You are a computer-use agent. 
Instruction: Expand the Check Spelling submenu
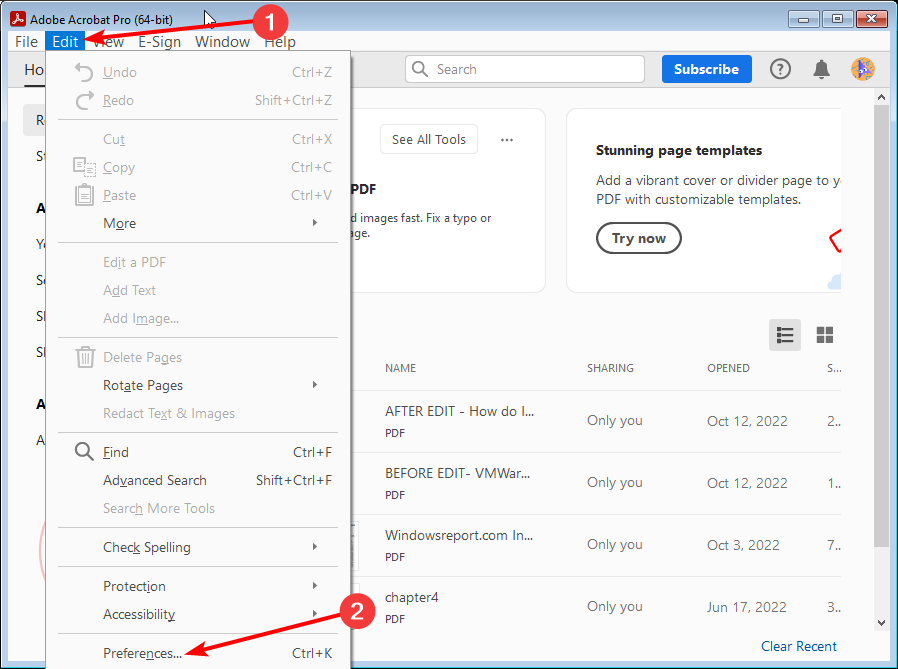(x=198, y=548)
